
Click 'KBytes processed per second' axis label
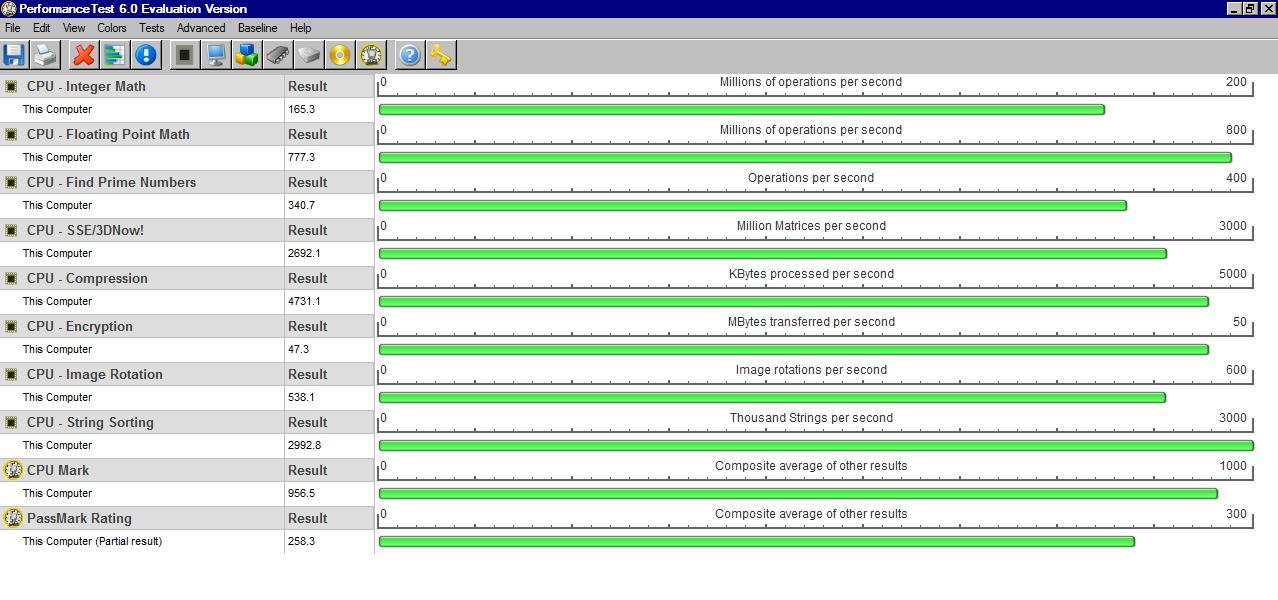(x=811, y=274)
